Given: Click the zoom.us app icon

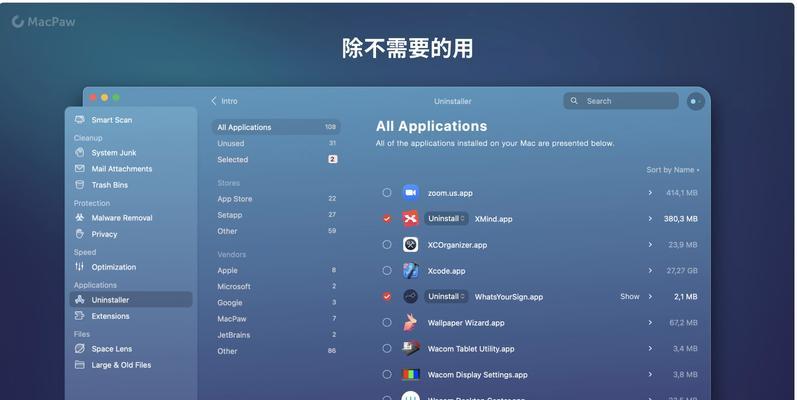Looking at the screenshot, I should pos(411,193).
